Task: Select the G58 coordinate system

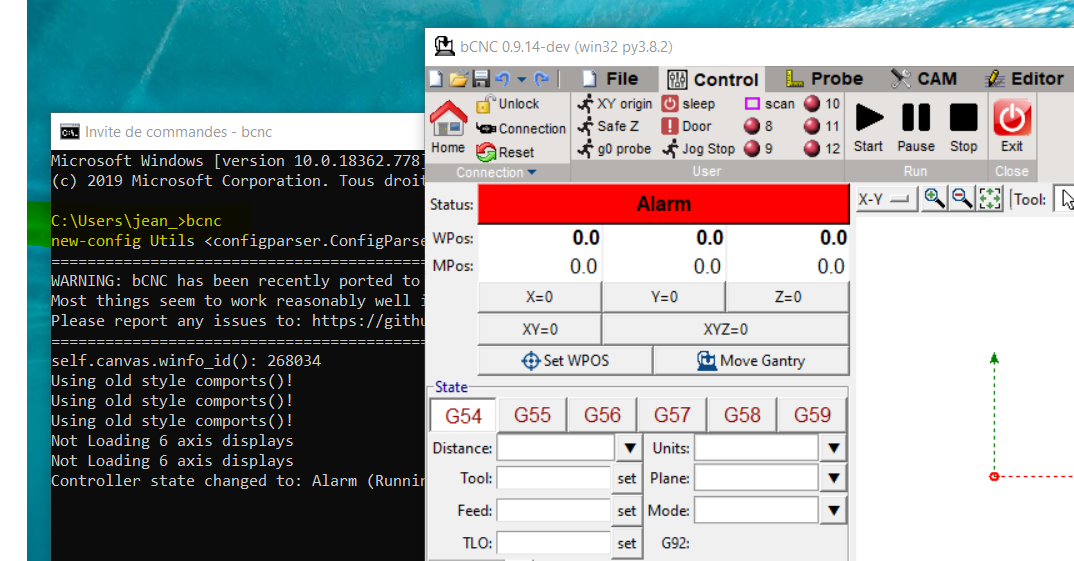Action: (x=742, y=415)
